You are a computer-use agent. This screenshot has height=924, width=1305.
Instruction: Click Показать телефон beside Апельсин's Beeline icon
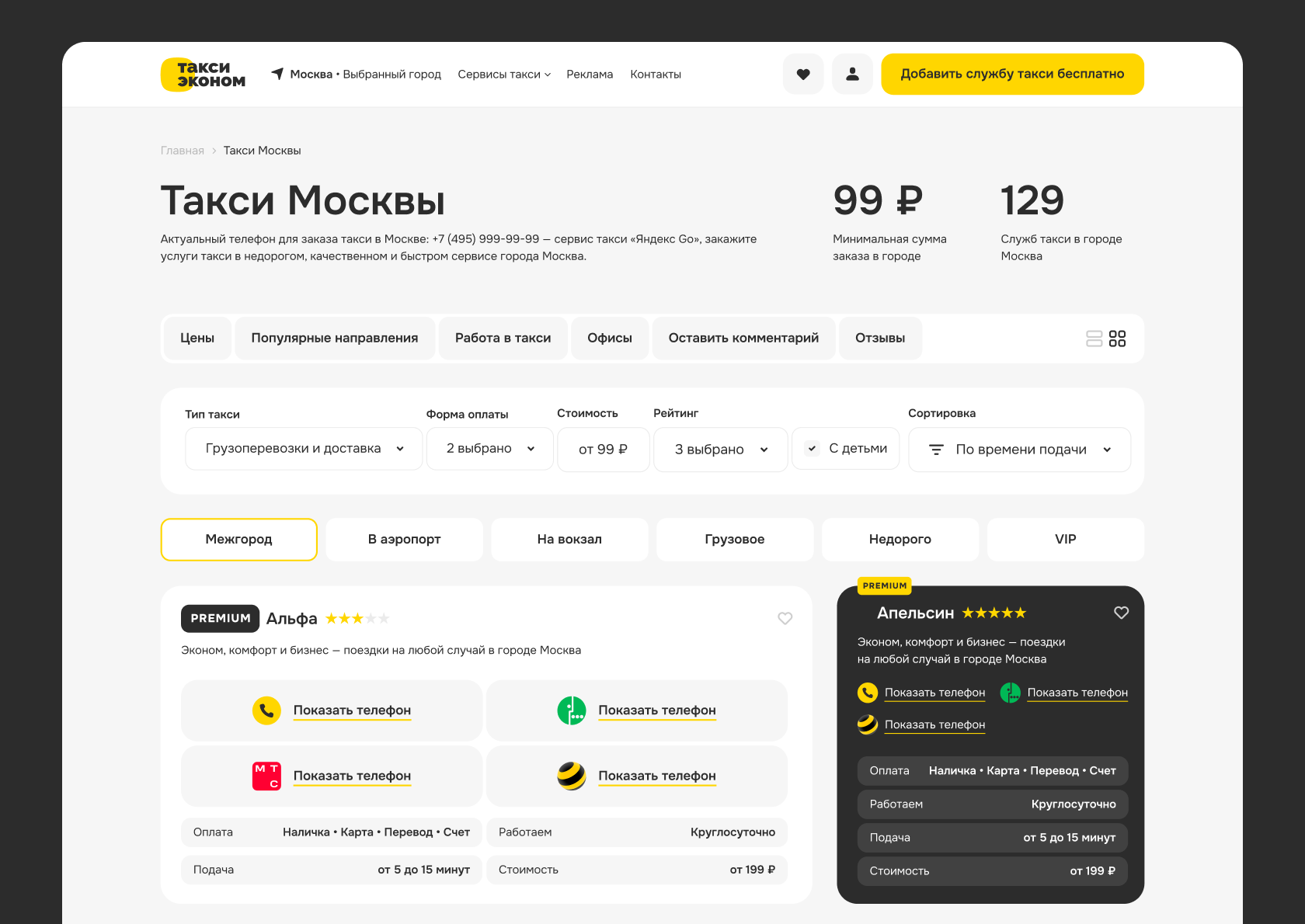(934, 724)
